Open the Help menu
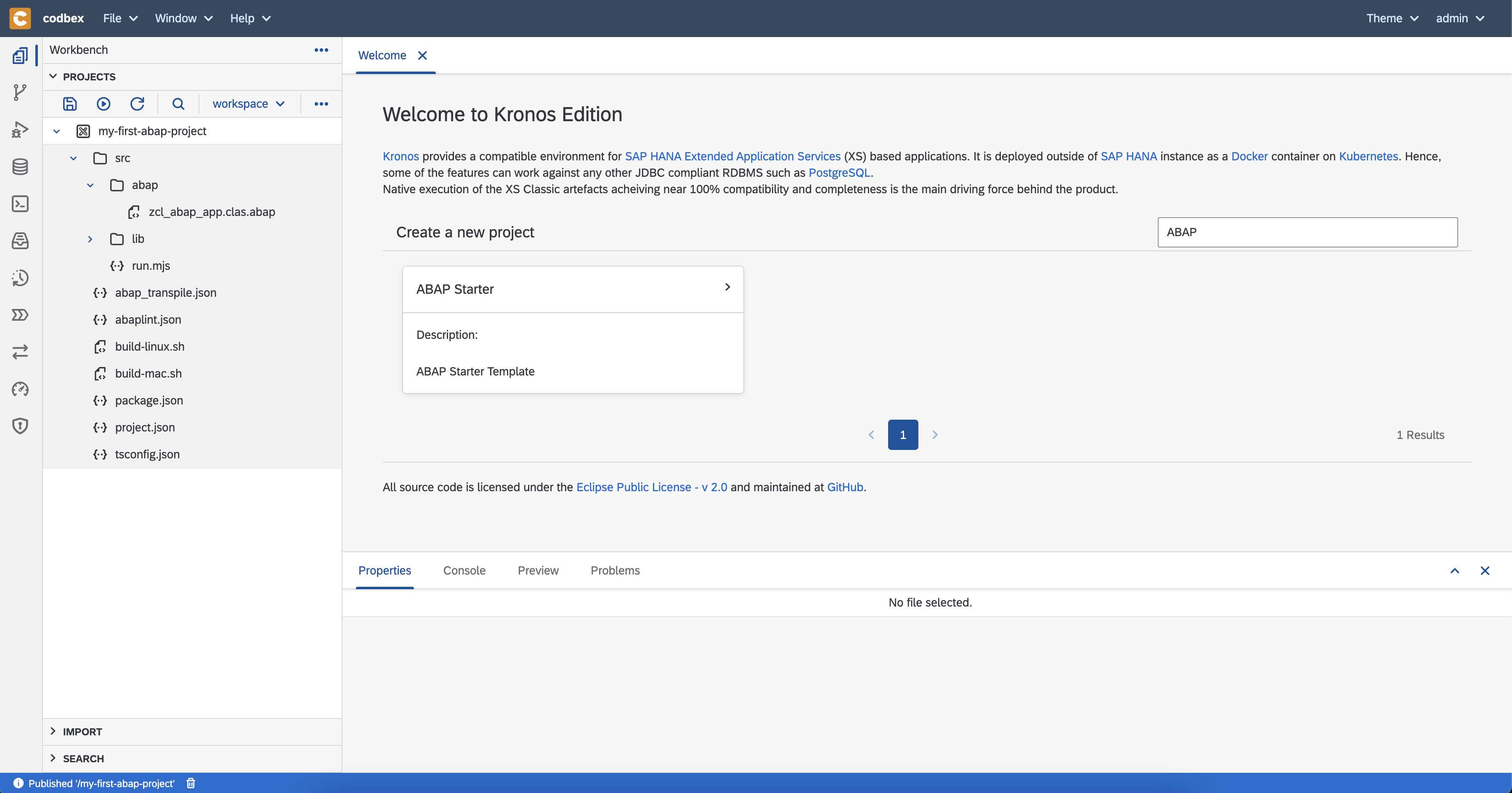This screenshot has width=1512, height=793. click(250, 18)
